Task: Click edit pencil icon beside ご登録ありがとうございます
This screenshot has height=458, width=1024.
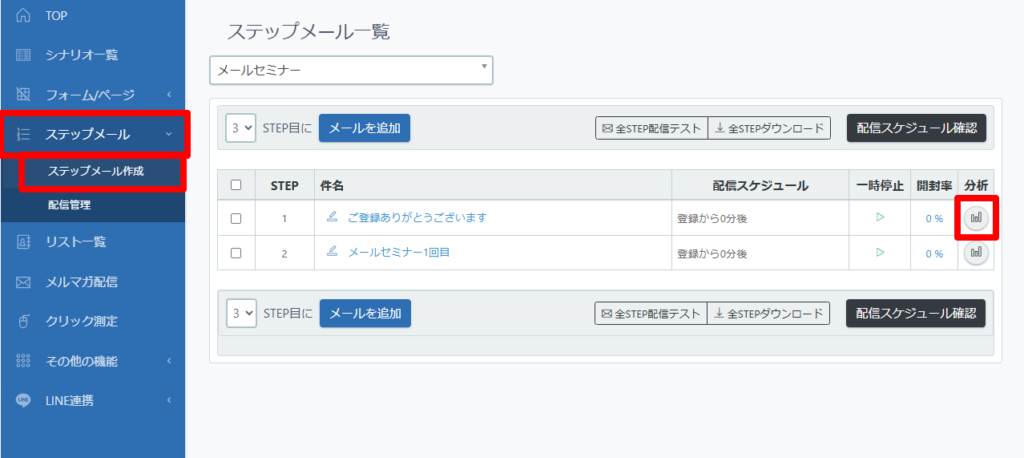Action: point(332,216)
